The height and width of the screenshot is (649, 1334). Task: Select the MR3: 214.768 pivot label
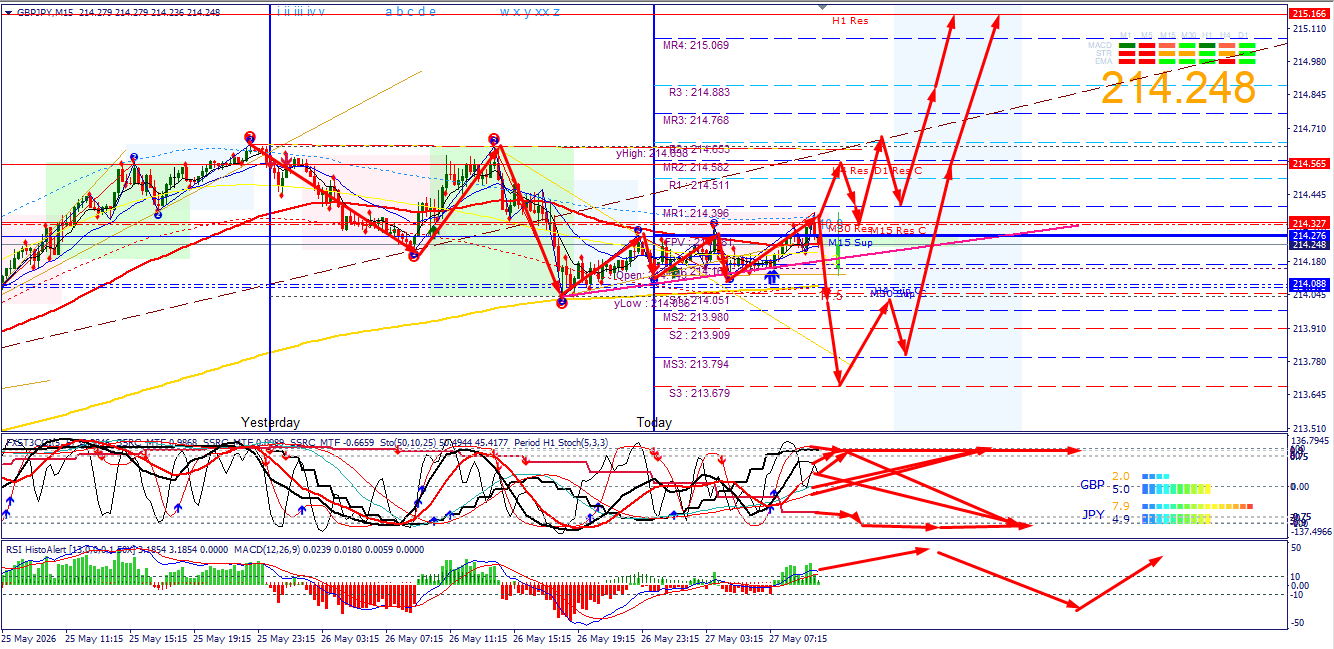pos(695,120)
